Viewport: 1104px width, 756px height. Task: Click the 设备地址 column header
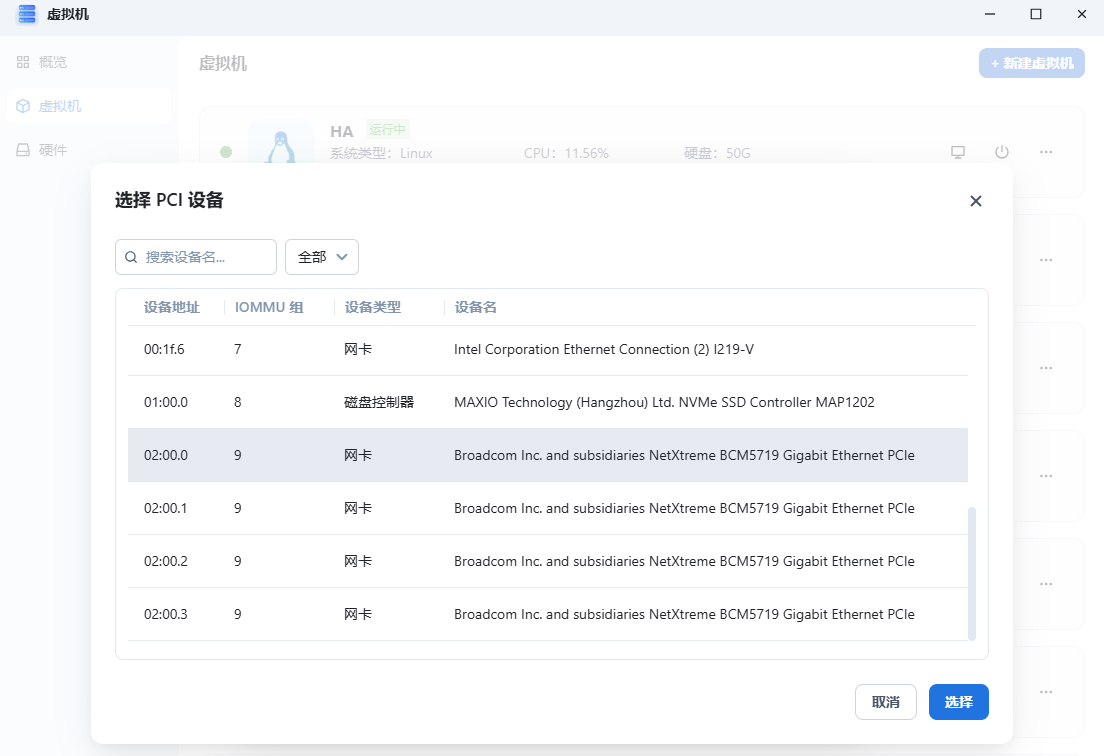tap(172, 308)
